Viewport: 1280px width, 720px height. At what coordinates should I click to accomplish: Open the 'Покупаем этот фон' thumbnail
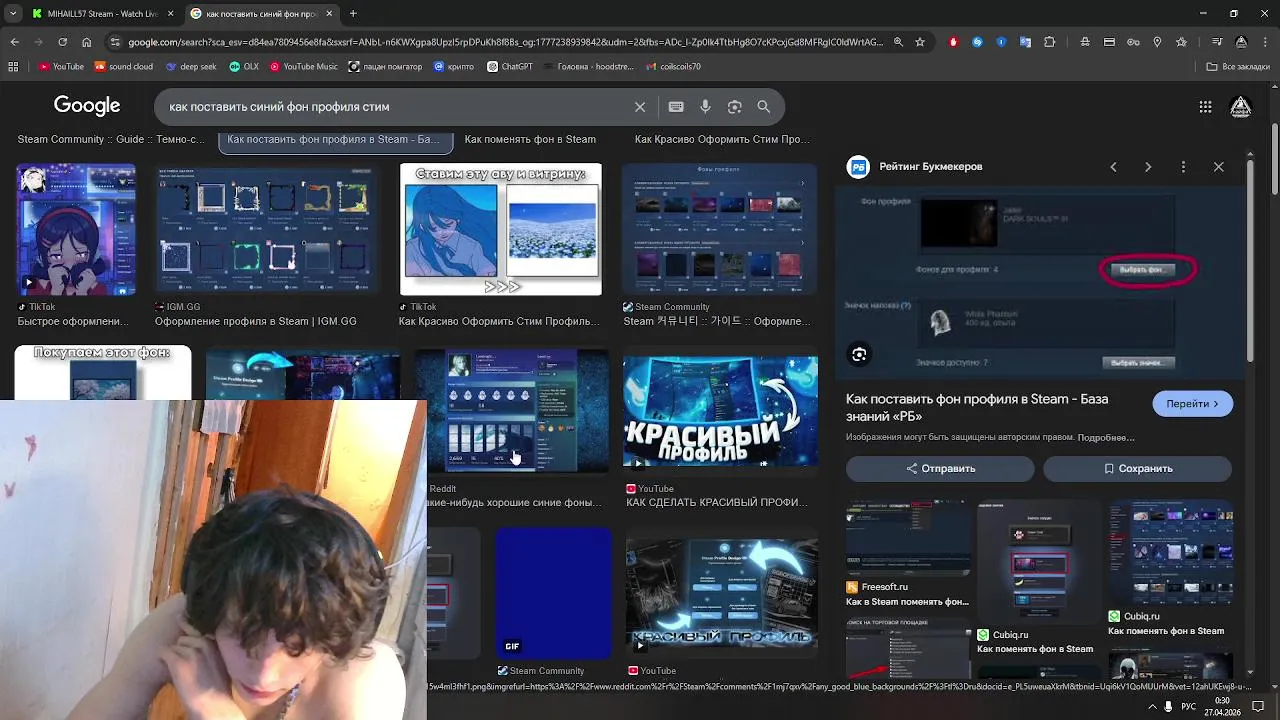coord(103,372)
